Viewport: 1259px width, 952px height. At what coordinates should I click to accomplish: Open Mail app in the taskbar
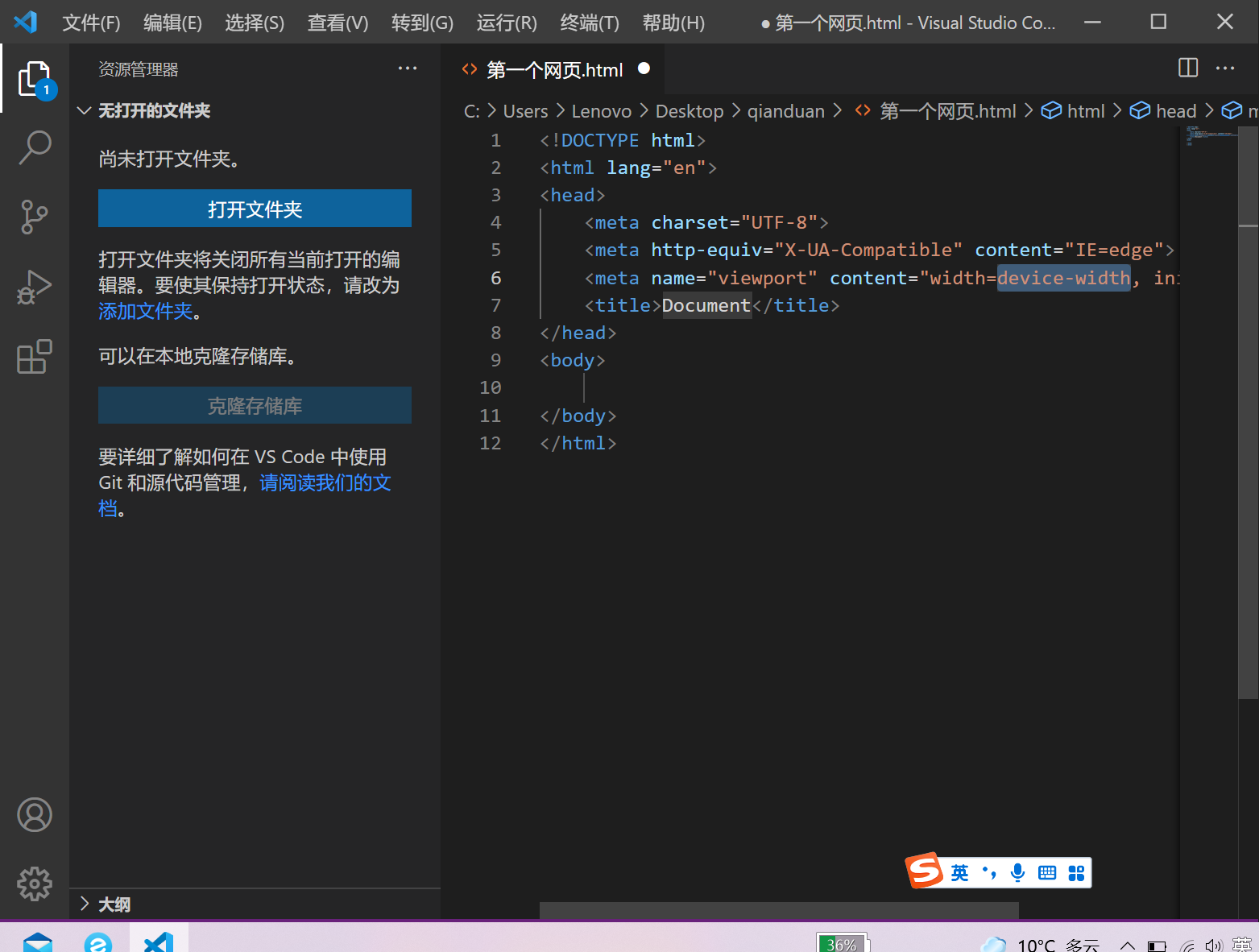[x=37, y=942]
